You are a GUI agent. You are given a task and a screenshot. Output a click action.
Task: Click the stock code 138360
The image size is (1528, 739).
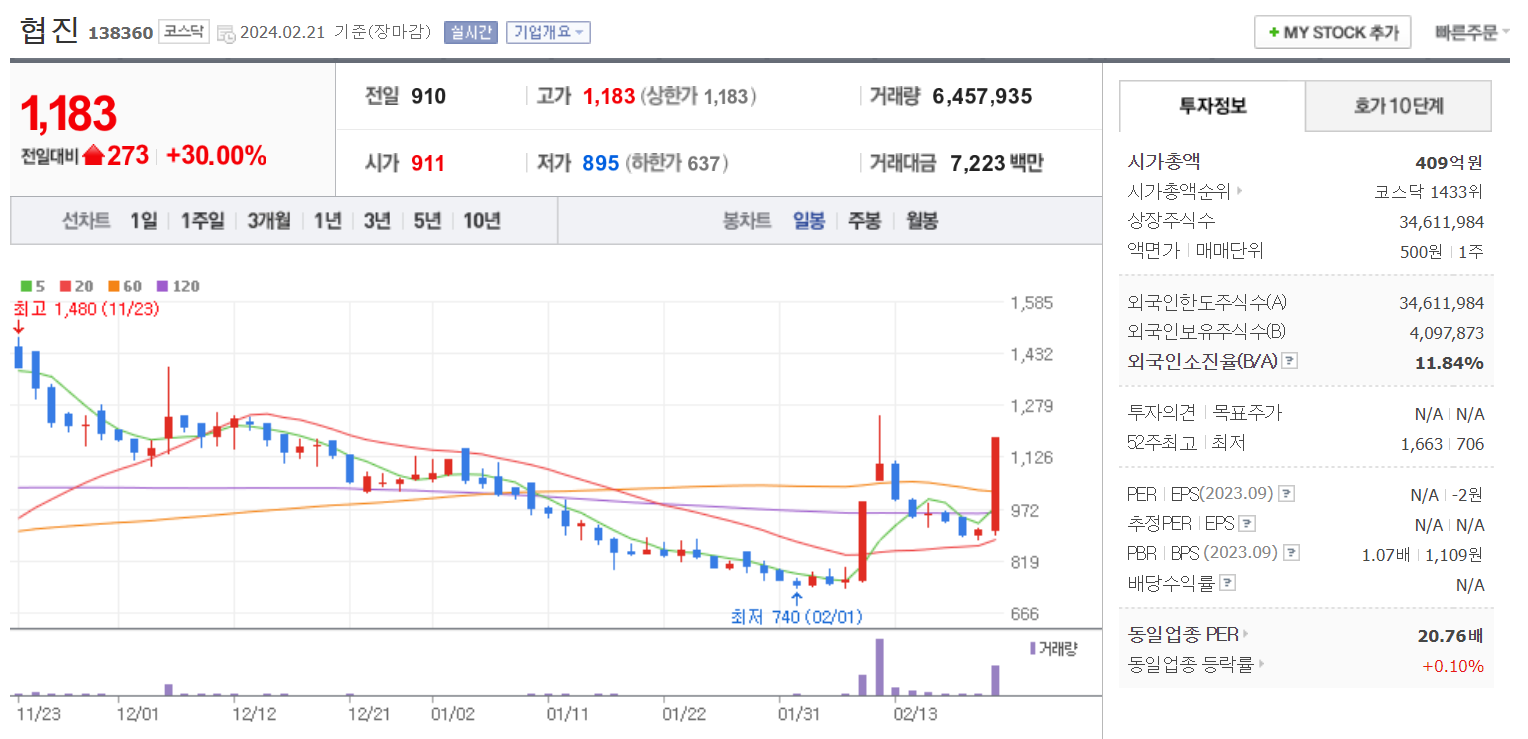pos(121,33)
